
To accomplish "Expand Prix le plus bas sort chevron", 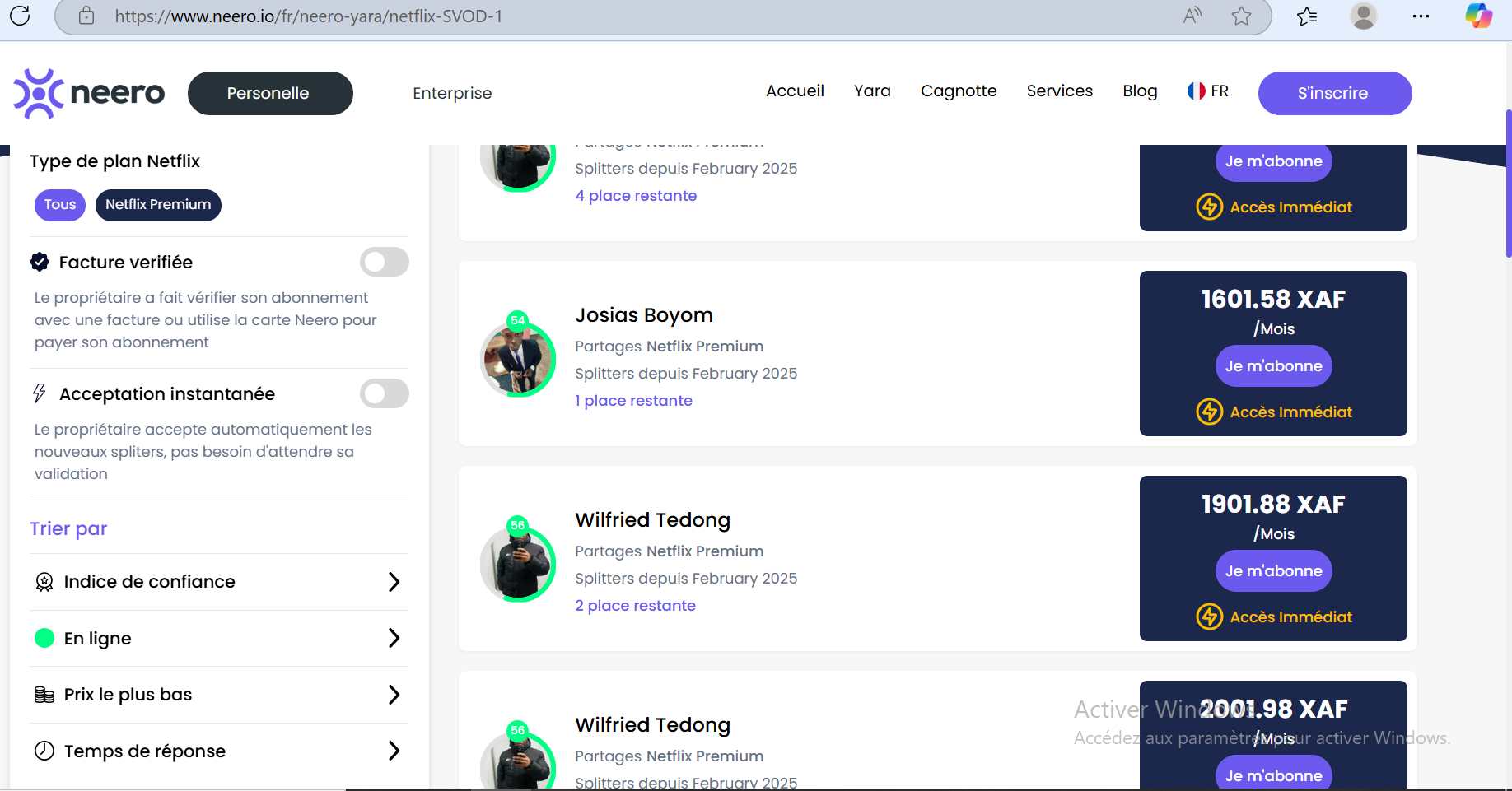I will [394, 695].
